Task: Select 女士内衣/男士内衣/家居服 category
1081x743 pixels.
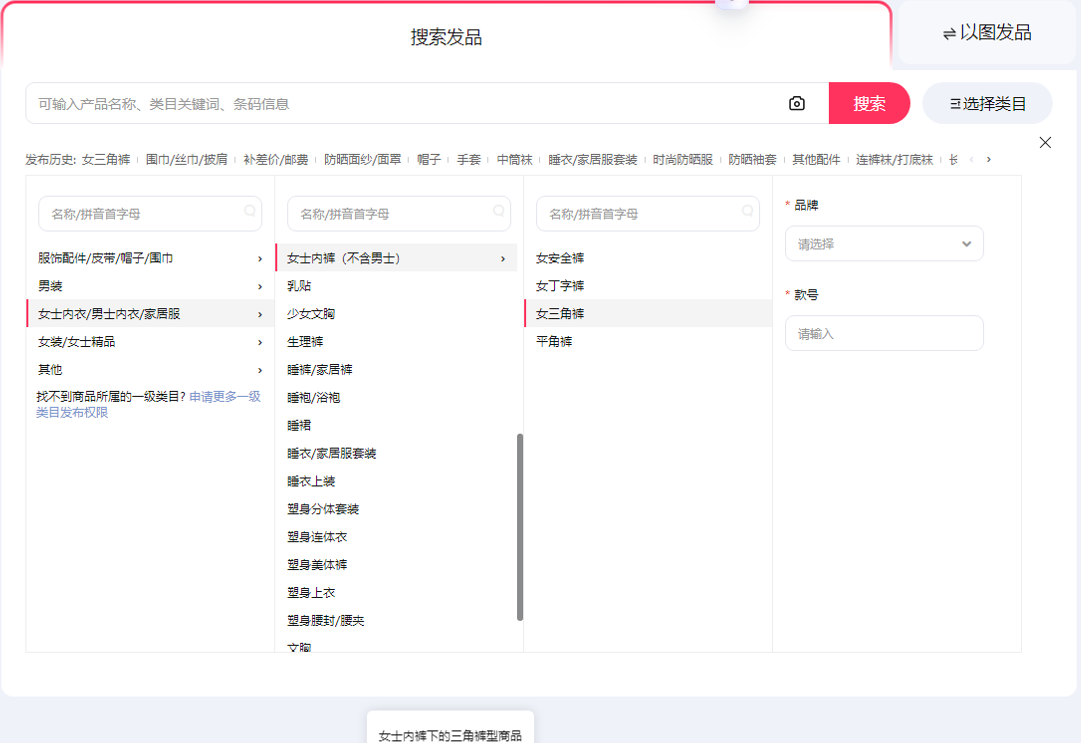Action: click(x=150, y=314)
